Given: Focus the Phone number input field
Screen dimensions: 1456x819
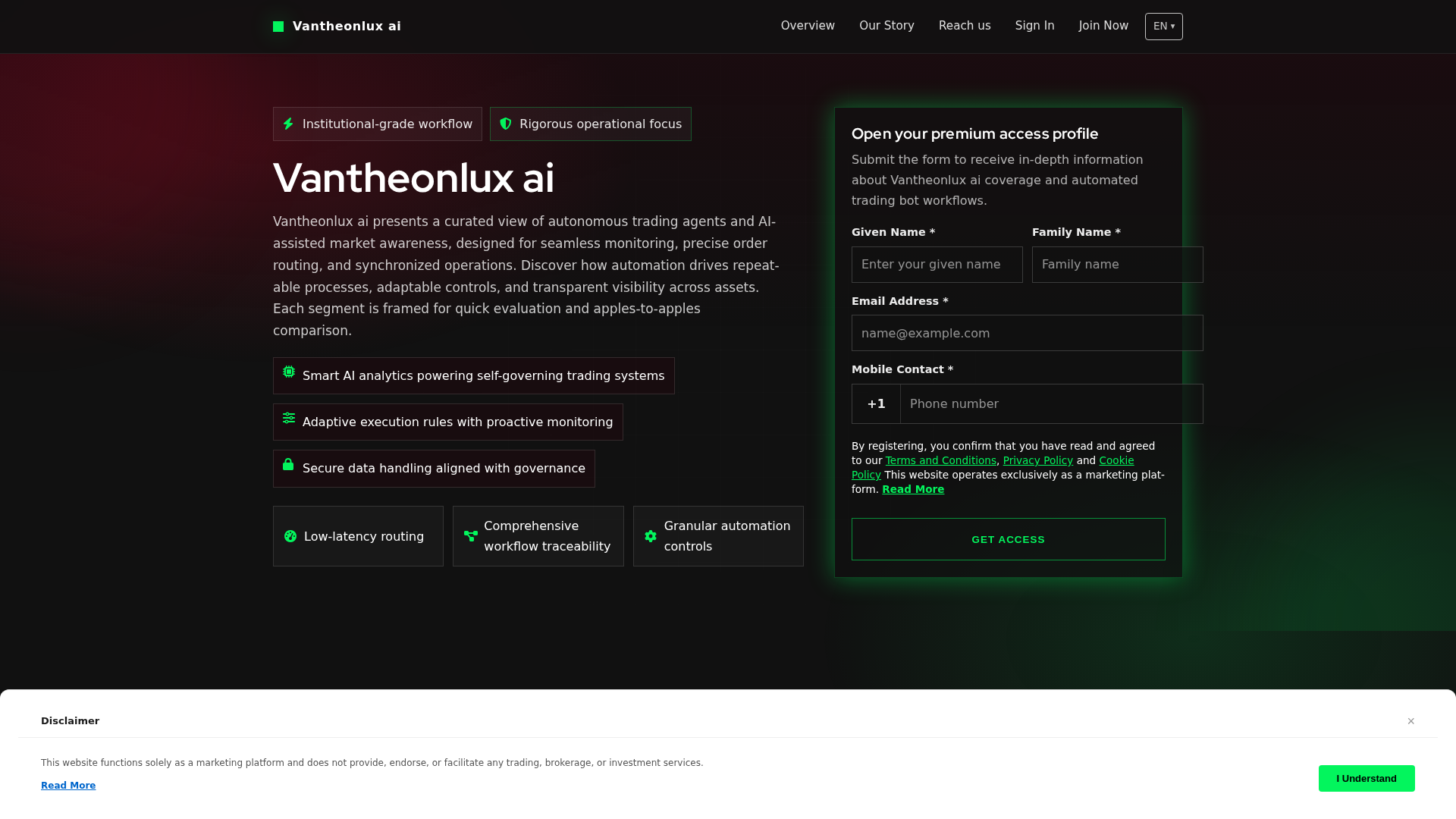Looking at the screenshot, I should 1052,403.
